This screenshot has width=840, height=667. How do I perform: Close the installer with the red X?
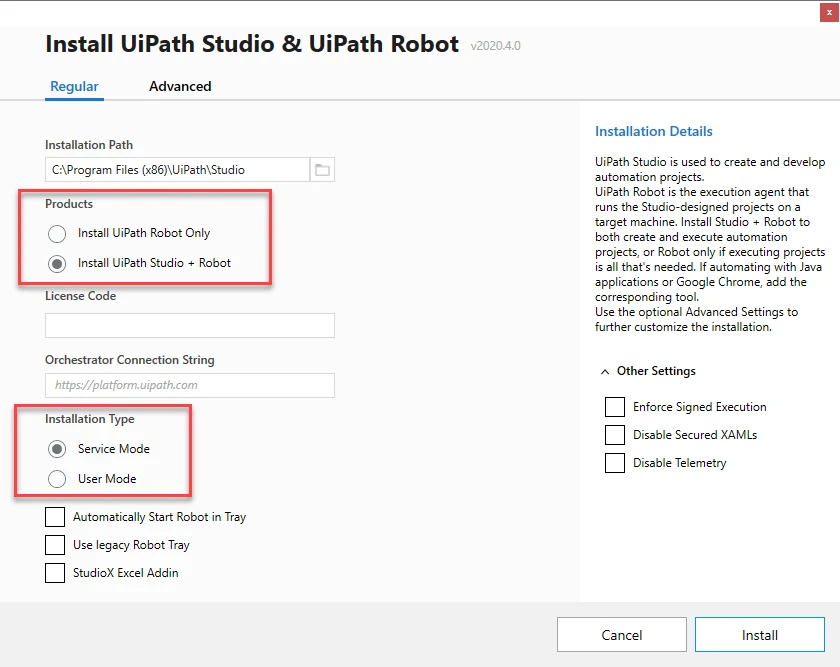click(829, 12)
